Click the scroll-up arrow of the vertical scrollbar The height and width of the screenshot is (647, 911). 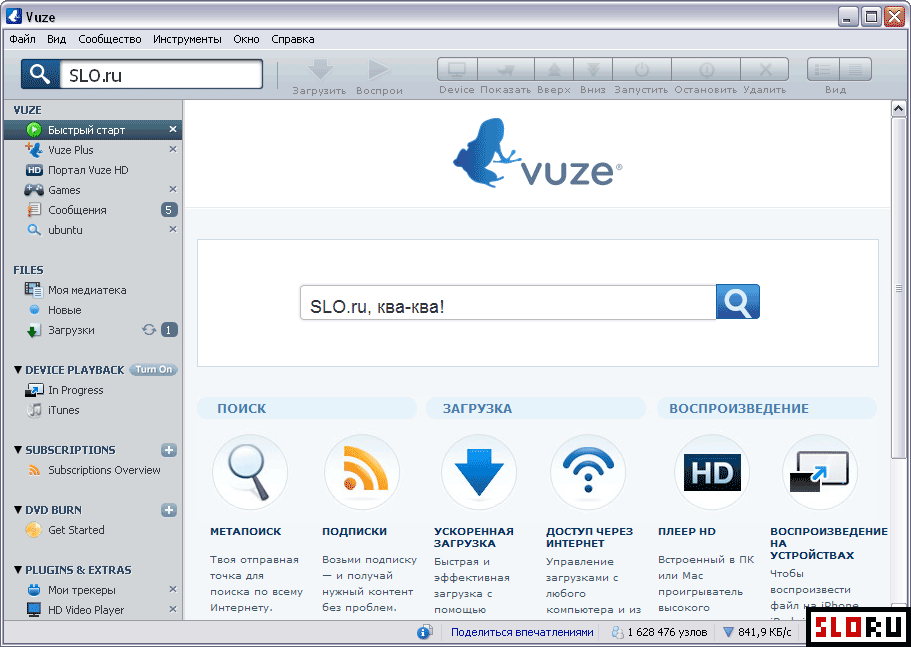coord(898,109)
